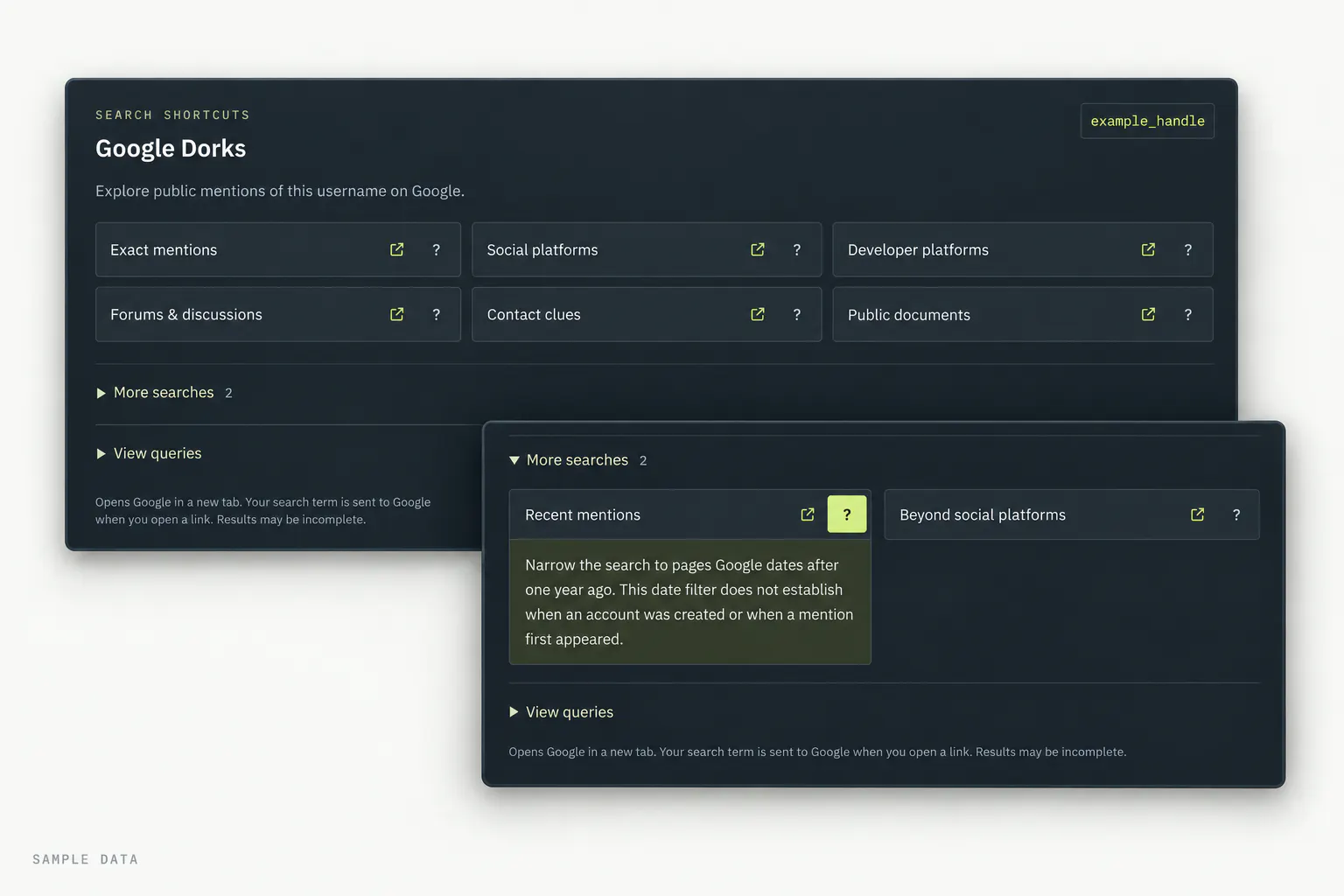Show help for Exact mentions
The width and height of the screenshot is (1344, 896).
[x=437, y=249]
